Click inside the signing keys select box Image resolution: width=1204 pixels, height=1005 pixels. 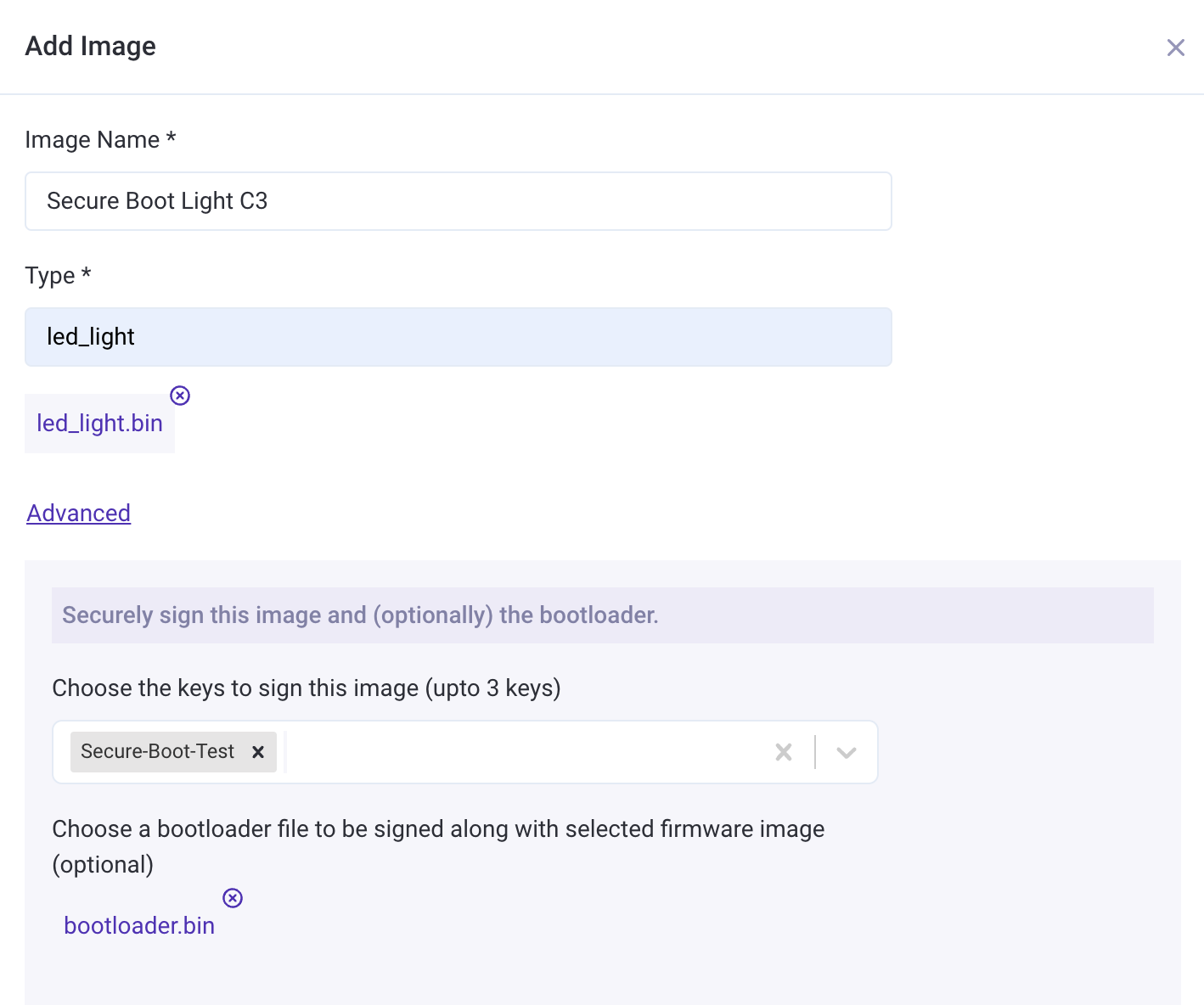point(526,752)
